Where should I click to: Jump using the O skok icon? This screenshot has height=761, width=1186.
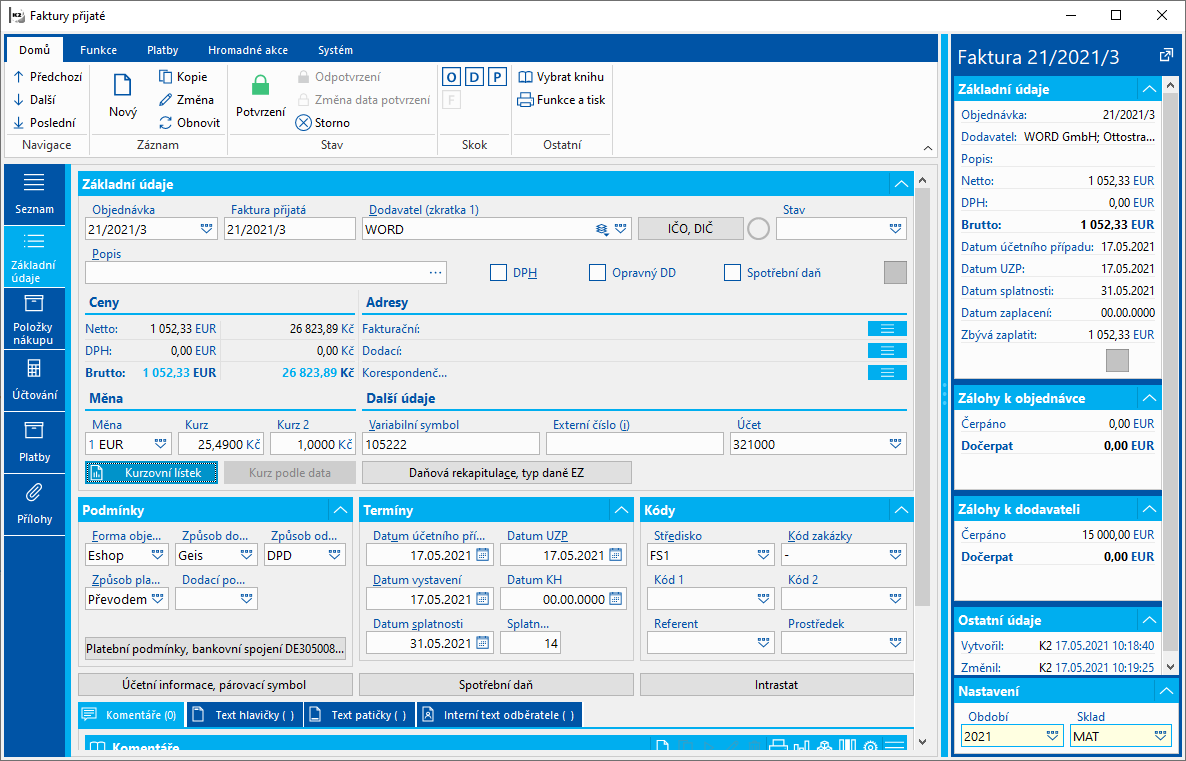(452, 77)
